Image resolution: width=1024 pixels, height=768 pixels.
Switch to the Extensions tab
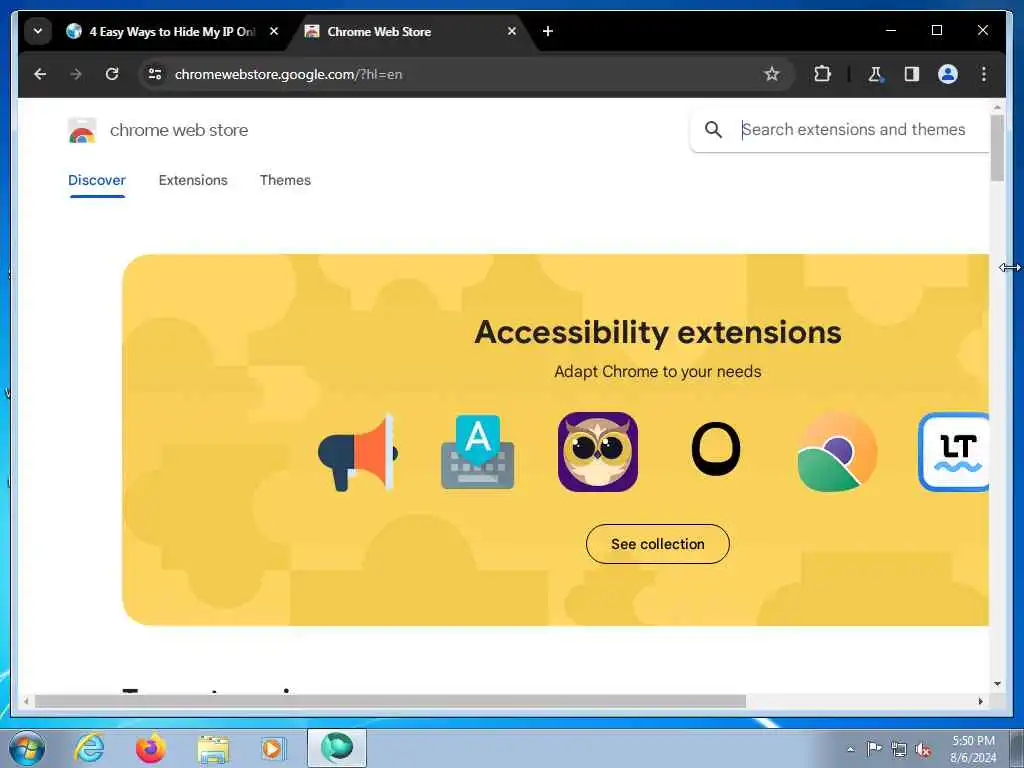click(x=193, y=180)
